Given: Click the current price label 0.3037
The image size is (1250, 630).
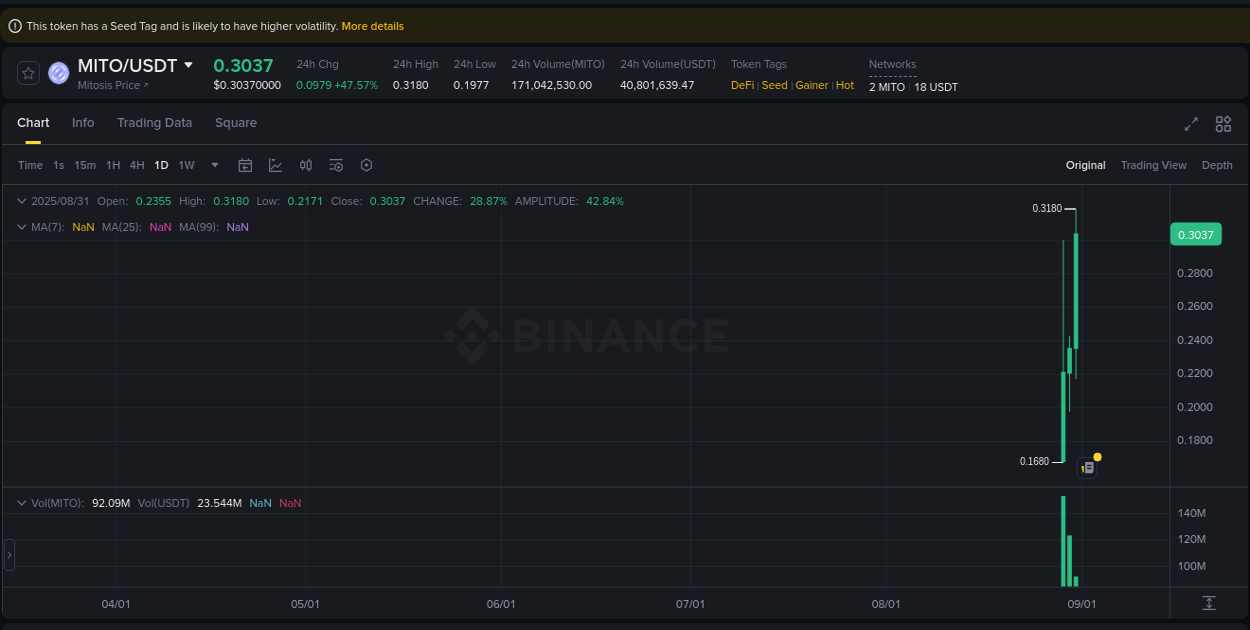Looking at the screenshot, I should tap(1196, 234).
